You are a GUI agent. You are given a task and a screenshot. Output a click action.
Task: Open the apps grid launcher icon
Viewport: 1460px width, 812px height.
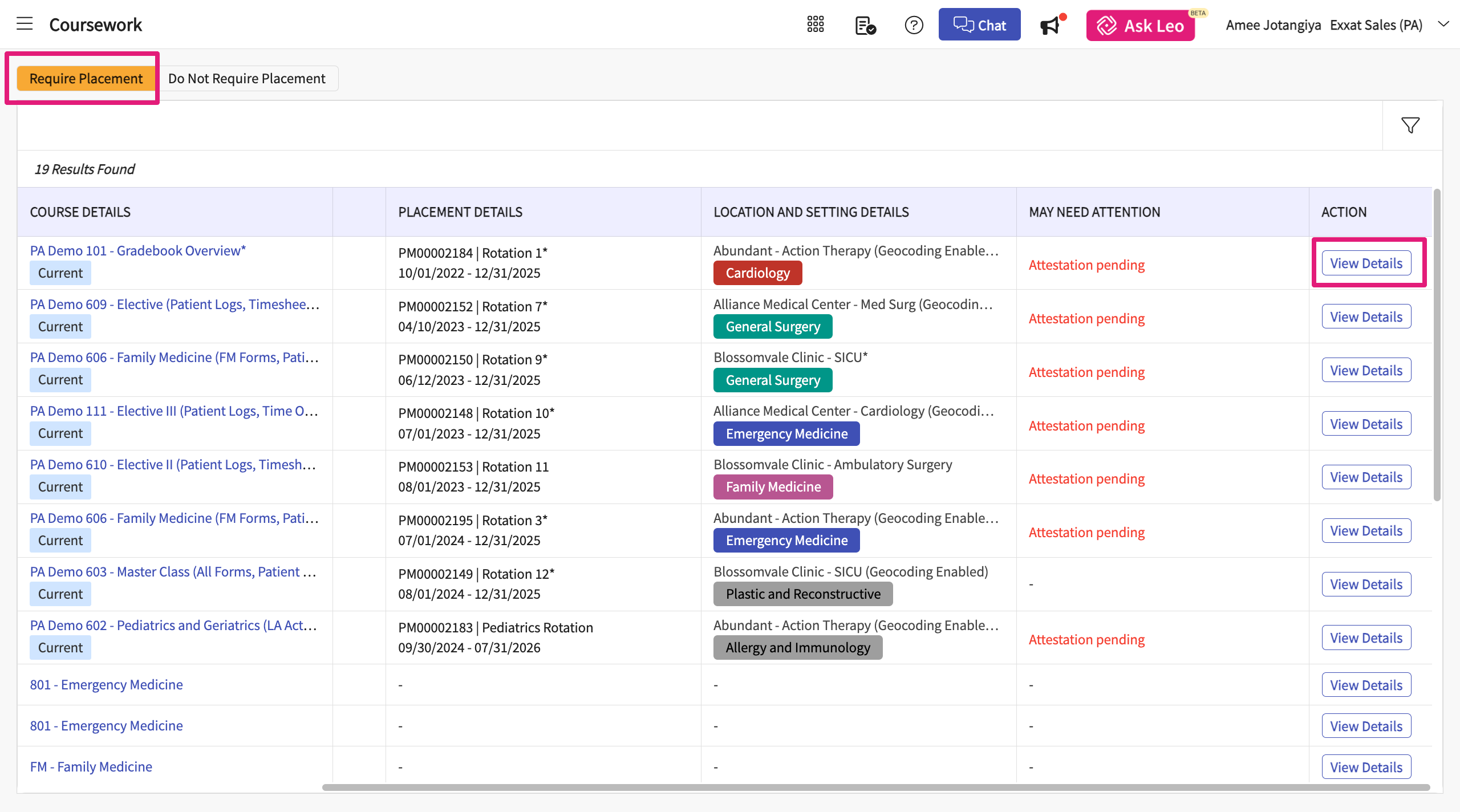[x=815, y=25]
